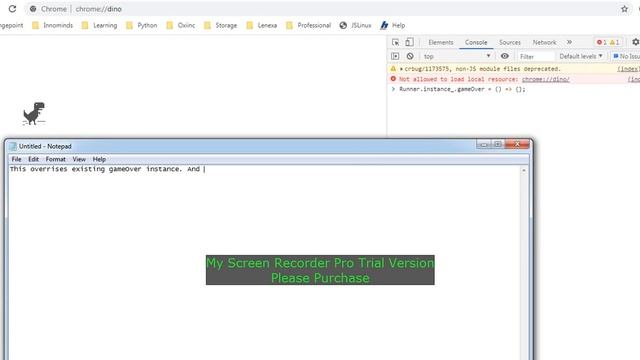Viewport: 640px width, 360px height.
Task: Create a live expression with the eye icon
Action: (504, 56)
